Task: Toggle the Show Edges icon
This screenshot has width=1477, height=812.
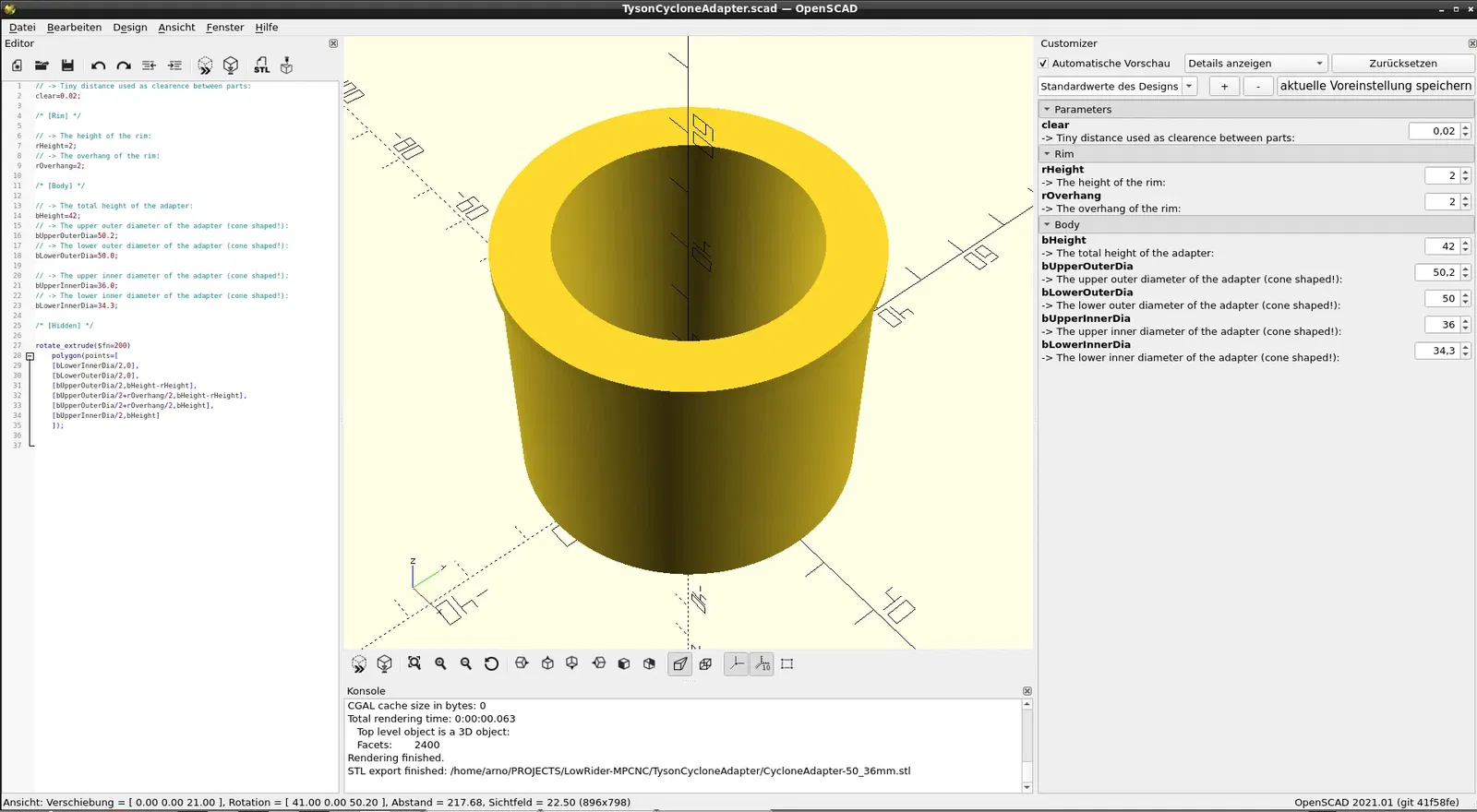Action: pyautogui.click(x=787, y=663)
